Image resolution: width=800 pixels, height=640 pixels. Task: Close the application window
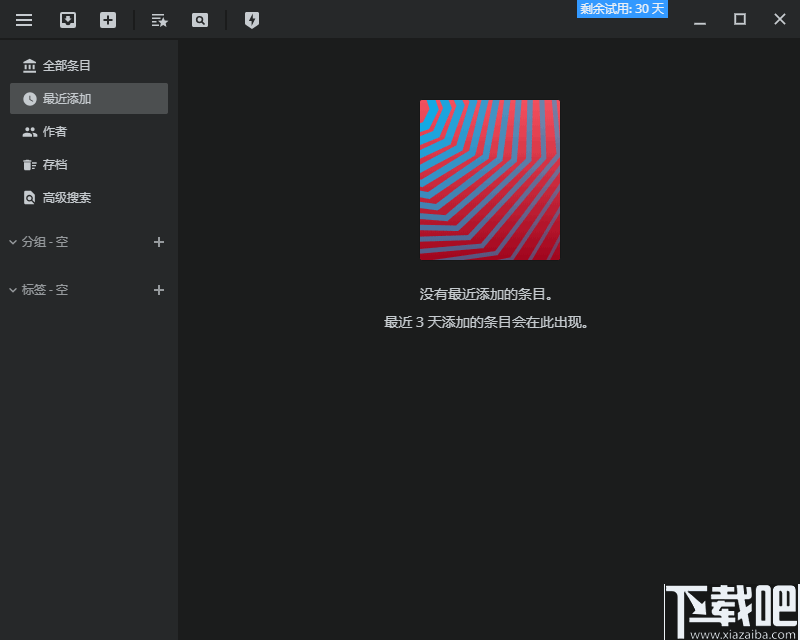[x=780, y=19]
